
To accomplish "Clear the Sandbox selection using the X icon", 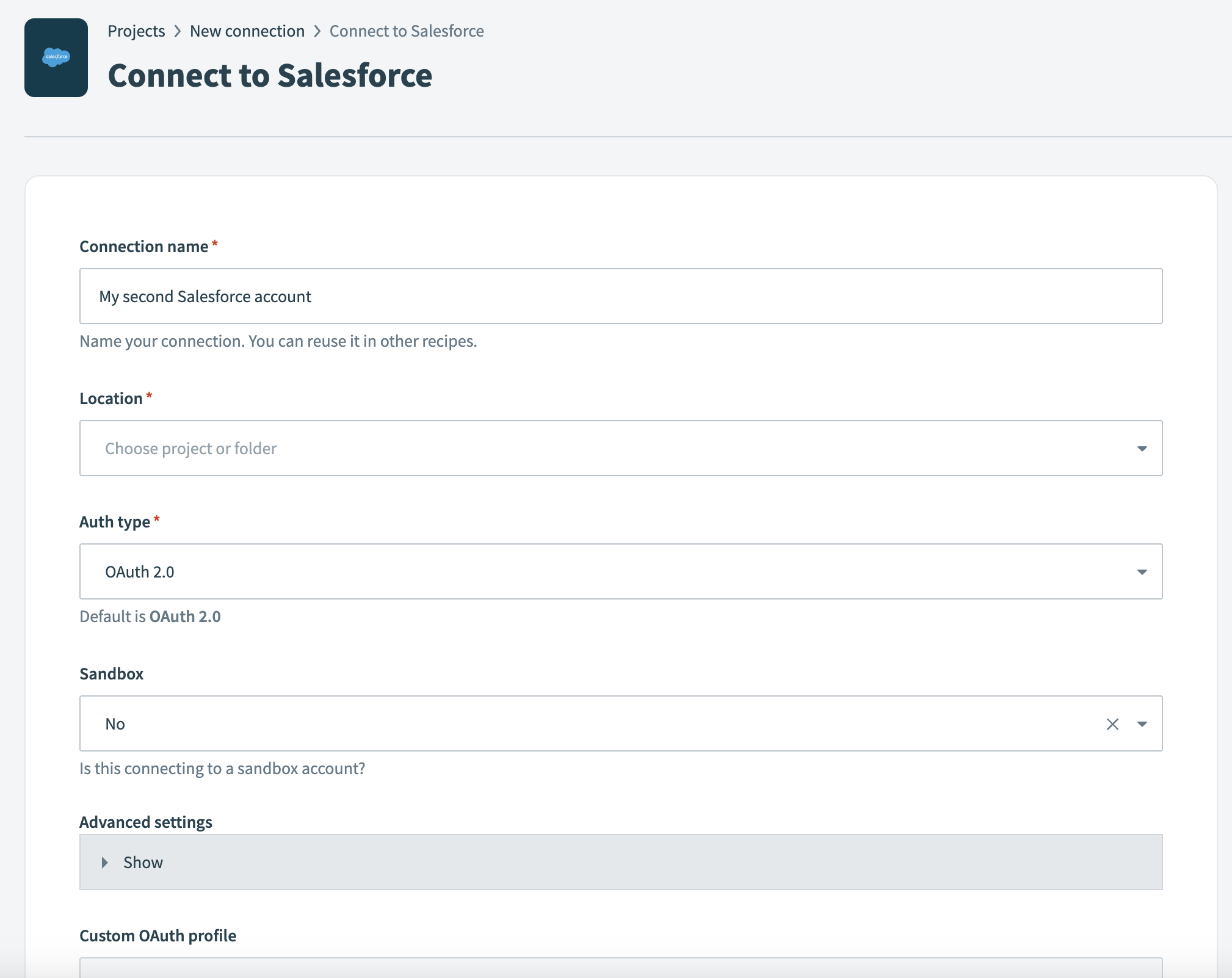I will click(1113, 723).
